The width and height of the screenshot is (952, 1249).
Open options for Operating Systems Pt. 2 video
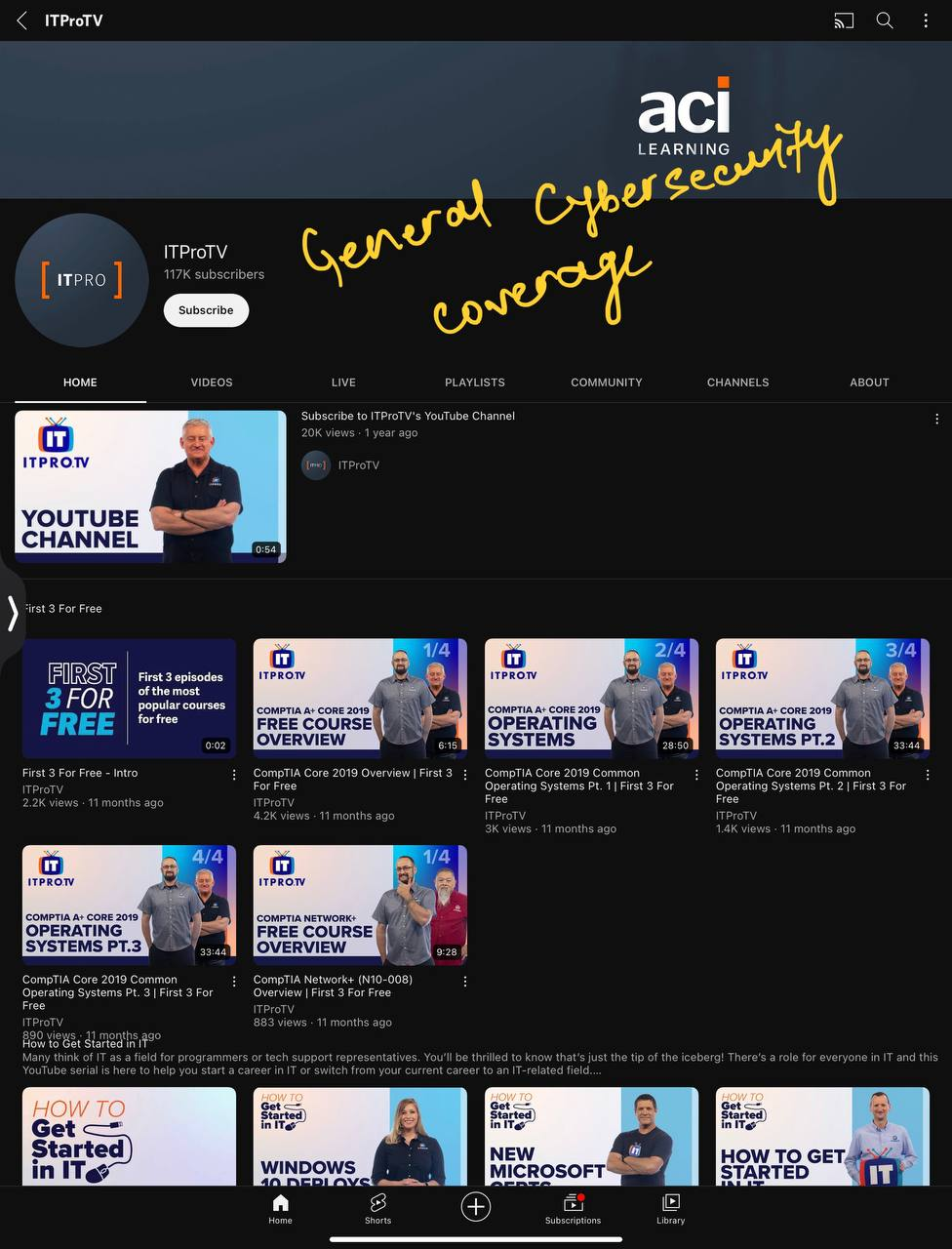(x=928, y=775)
